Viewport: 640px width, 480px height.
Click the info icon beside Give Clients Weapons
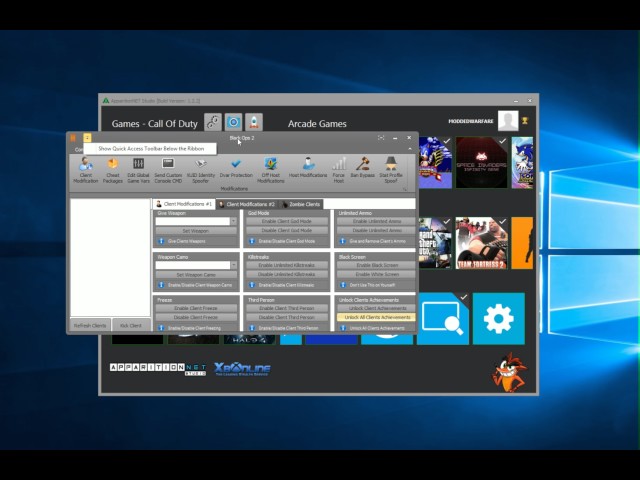click(161, 241)
